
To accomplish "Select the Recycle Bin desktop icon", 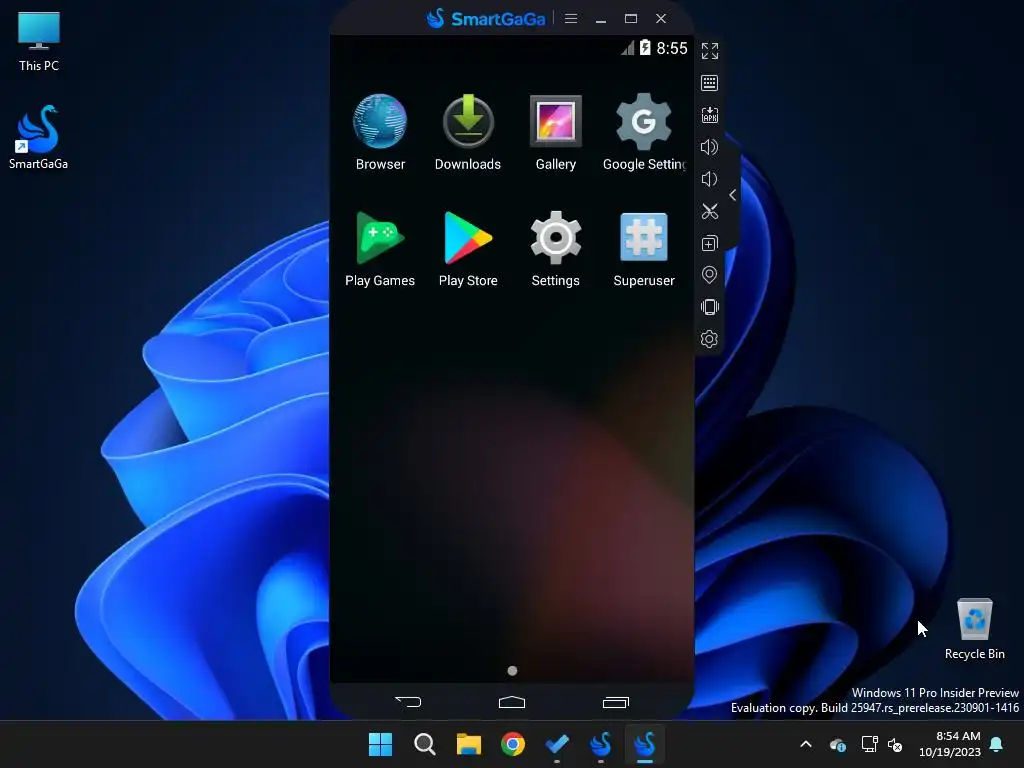I will click(x=974, y=628).
